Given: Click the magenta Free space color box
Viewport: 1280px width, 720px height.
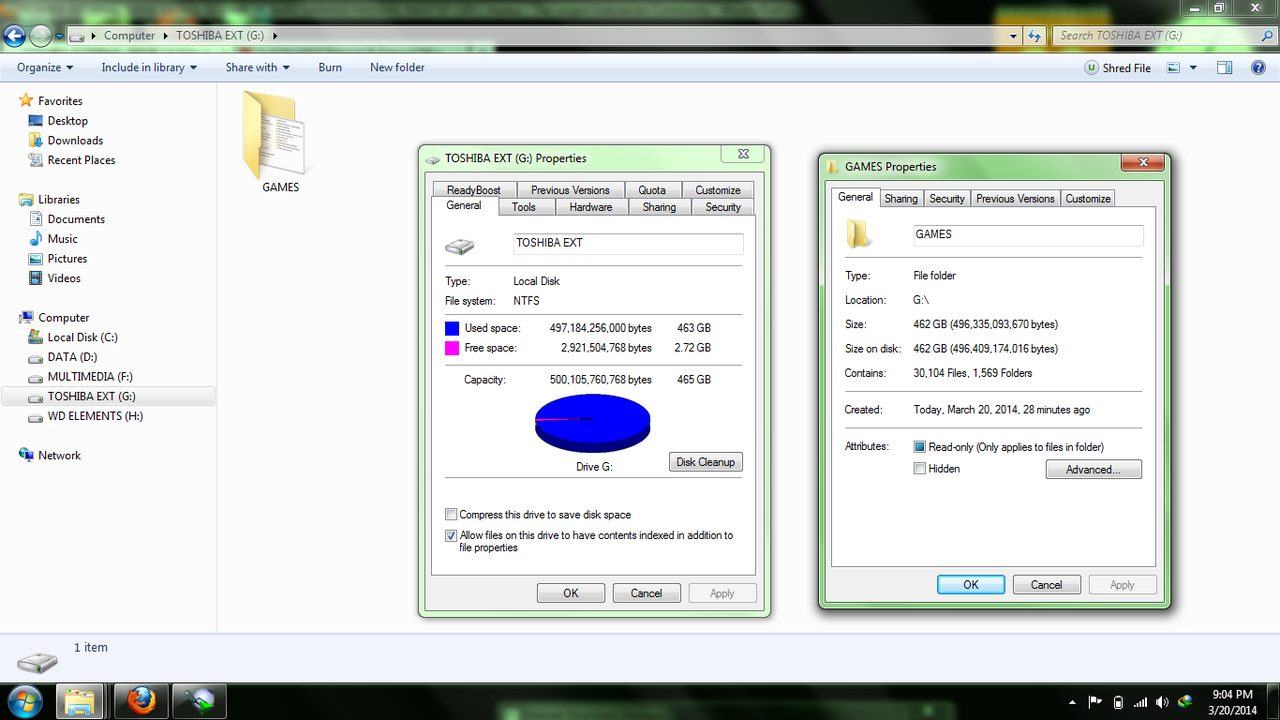Looking at the screenshot, I should point(452,348).
